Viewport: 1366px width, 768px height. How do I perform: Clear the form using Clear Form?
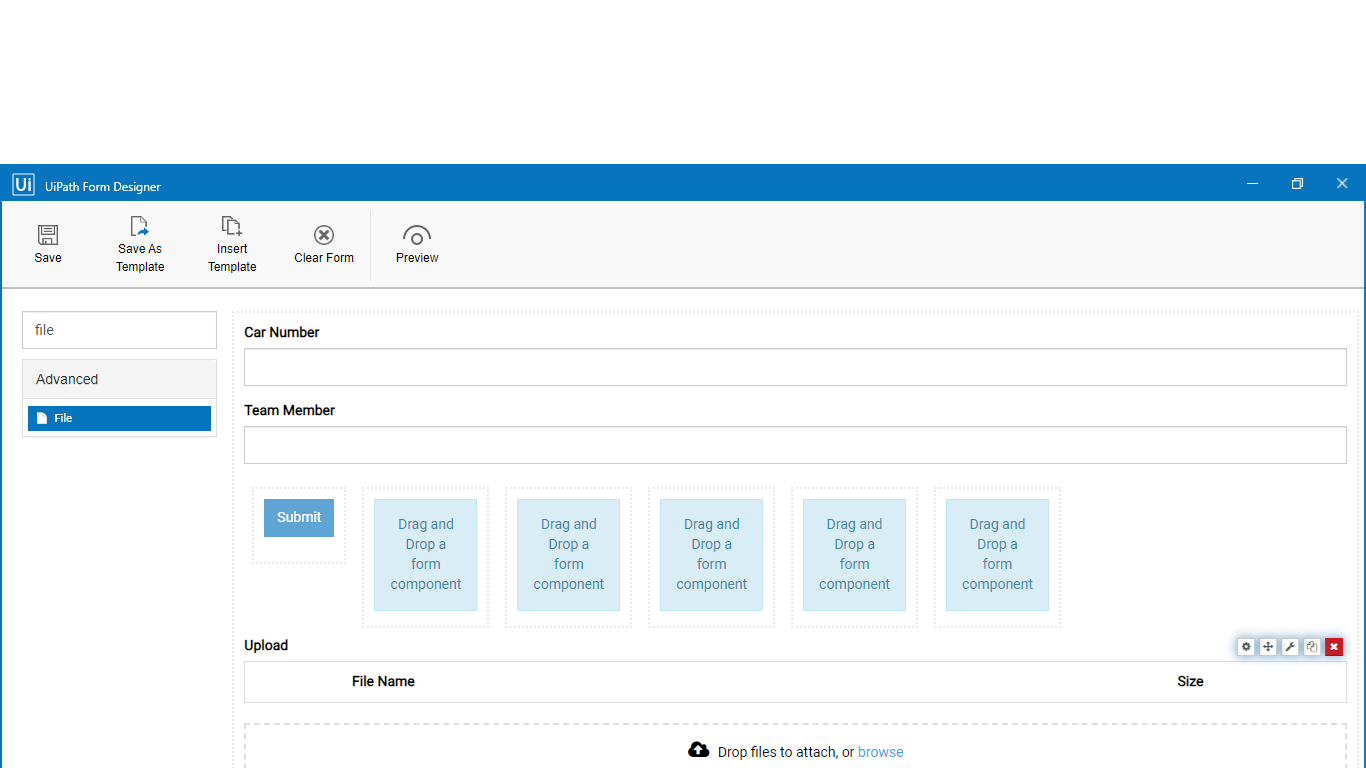point(324,244)
